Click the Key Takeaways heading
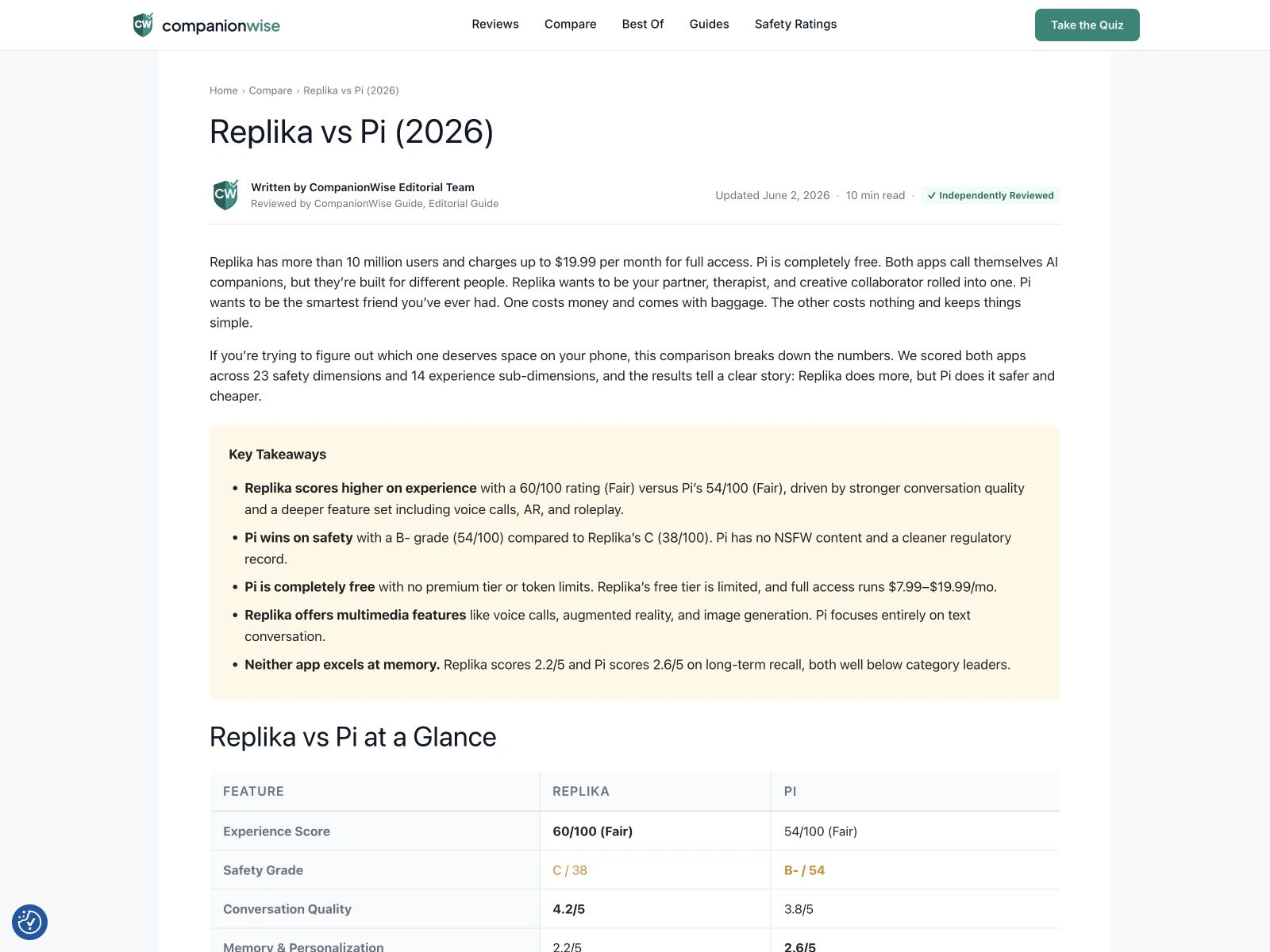Image resolution: width=1270 pixels, height=952 pixels. click(x=278, y=455)
